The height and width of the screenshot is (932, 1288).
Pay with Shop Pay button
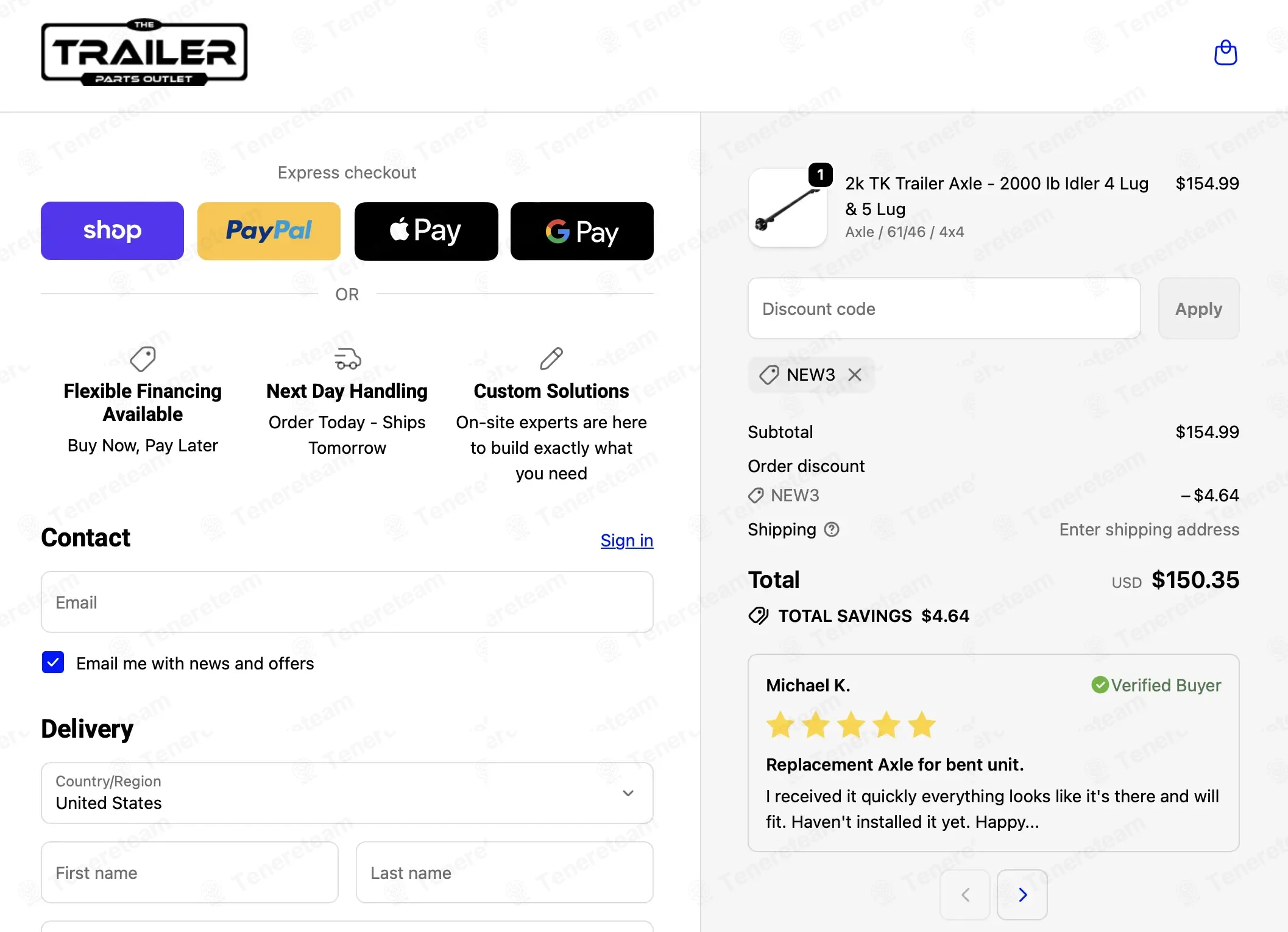(112, 231)
